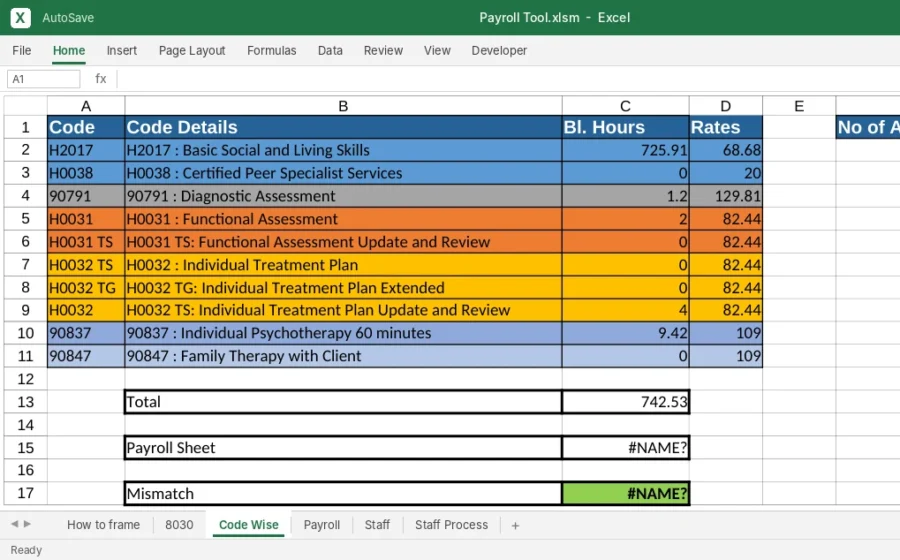
Task: Switch to the How to frame sheet
Action: point(103,525)
